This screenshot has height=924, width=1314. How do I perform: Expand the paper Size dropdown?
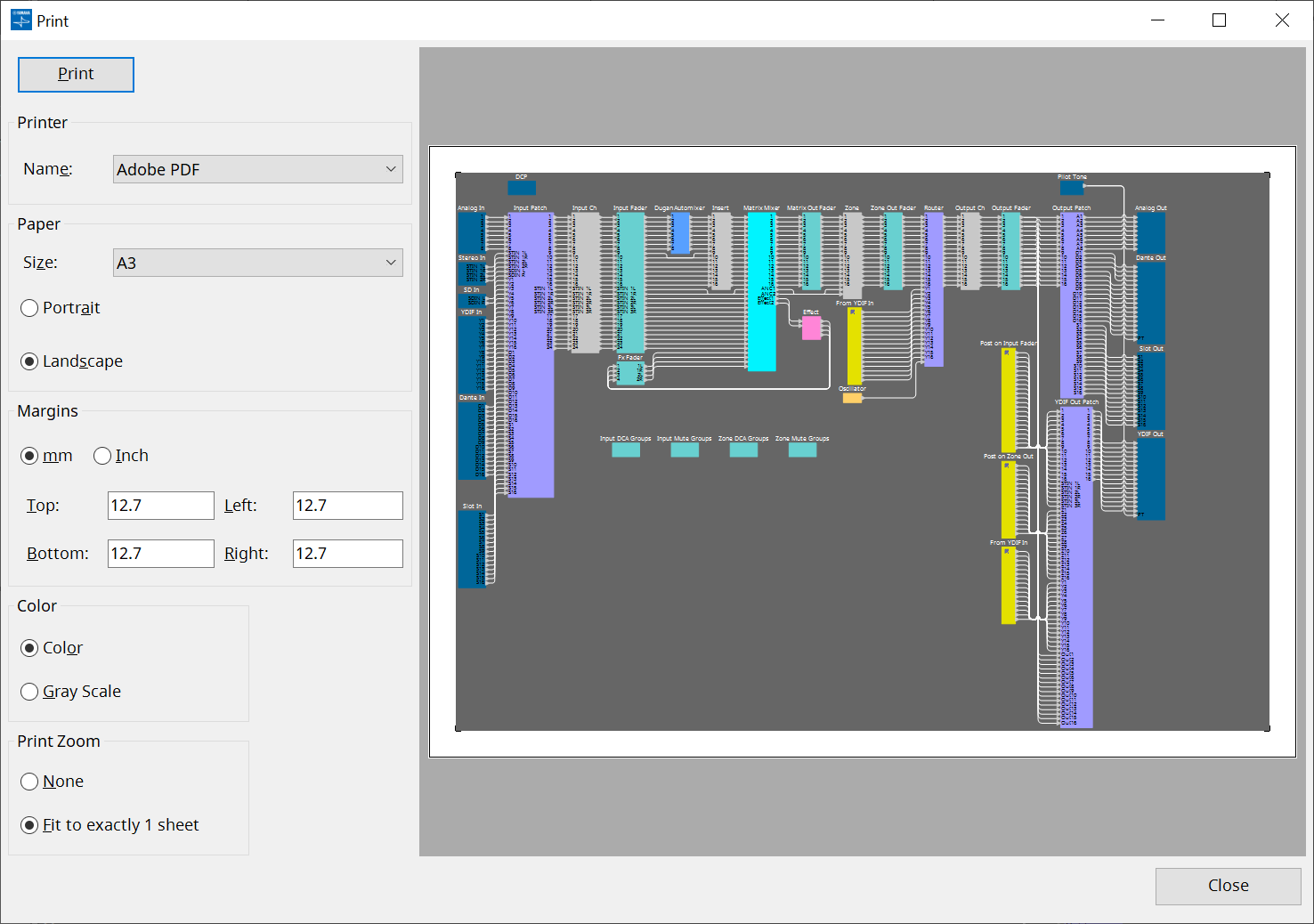coord(257,263)
